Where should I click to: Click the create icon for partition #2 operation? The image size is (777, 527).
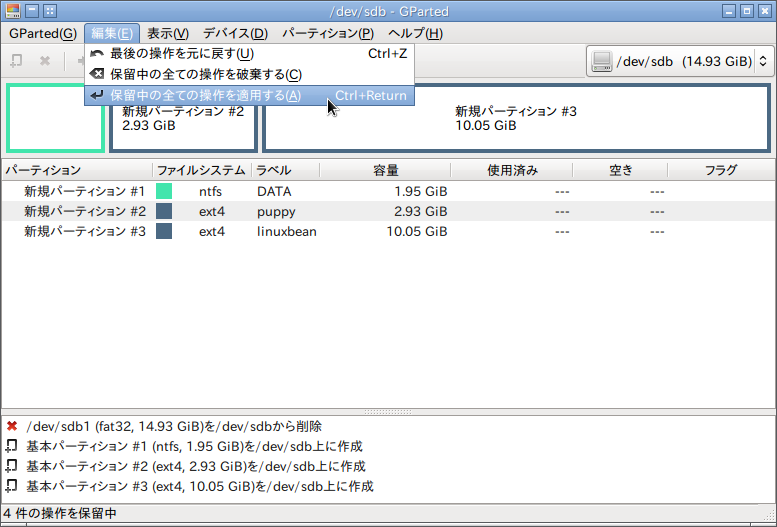12,466
